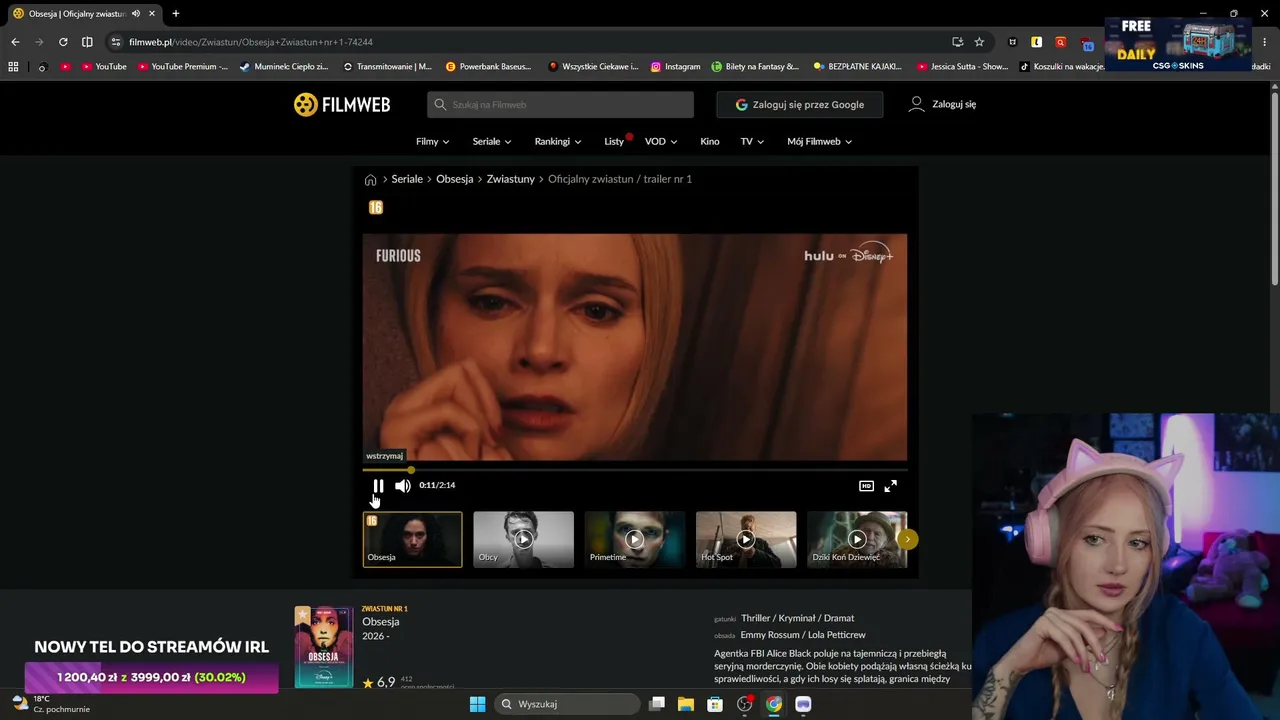Select the Obsesja trailer thumbnail
Screen dimensions: 1280x720
pos(413,540)
